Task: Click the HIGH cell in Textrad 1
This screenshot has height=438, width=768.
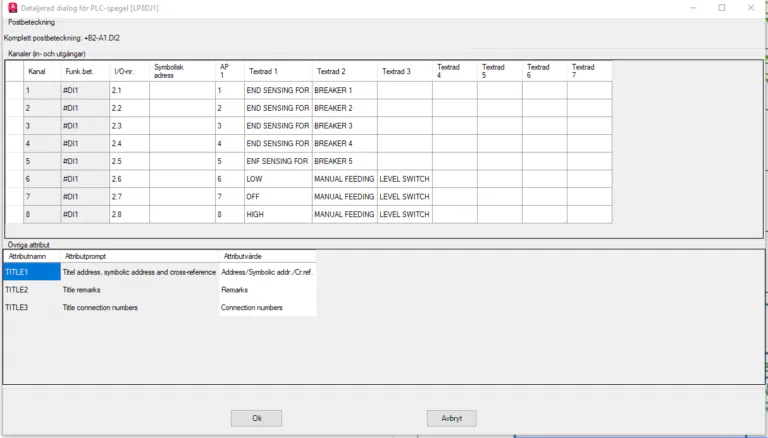Action: pyautogui.click(x=277, y=214)
